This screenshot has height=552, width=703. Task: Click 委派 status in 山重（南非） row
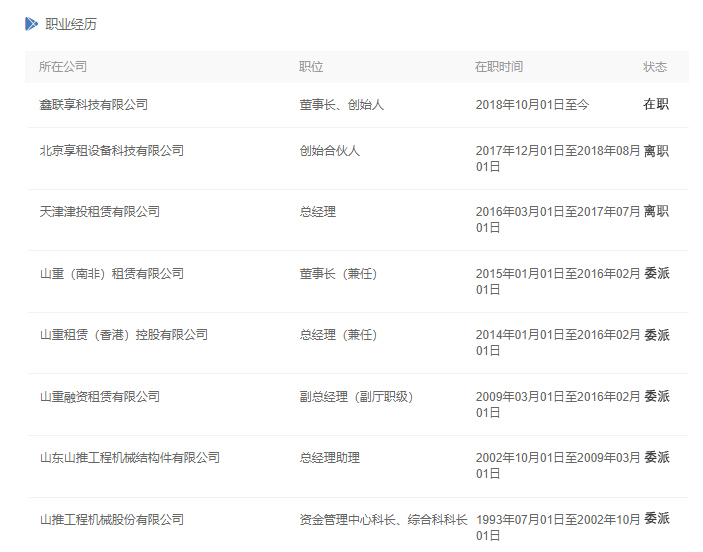click(657, 274)
